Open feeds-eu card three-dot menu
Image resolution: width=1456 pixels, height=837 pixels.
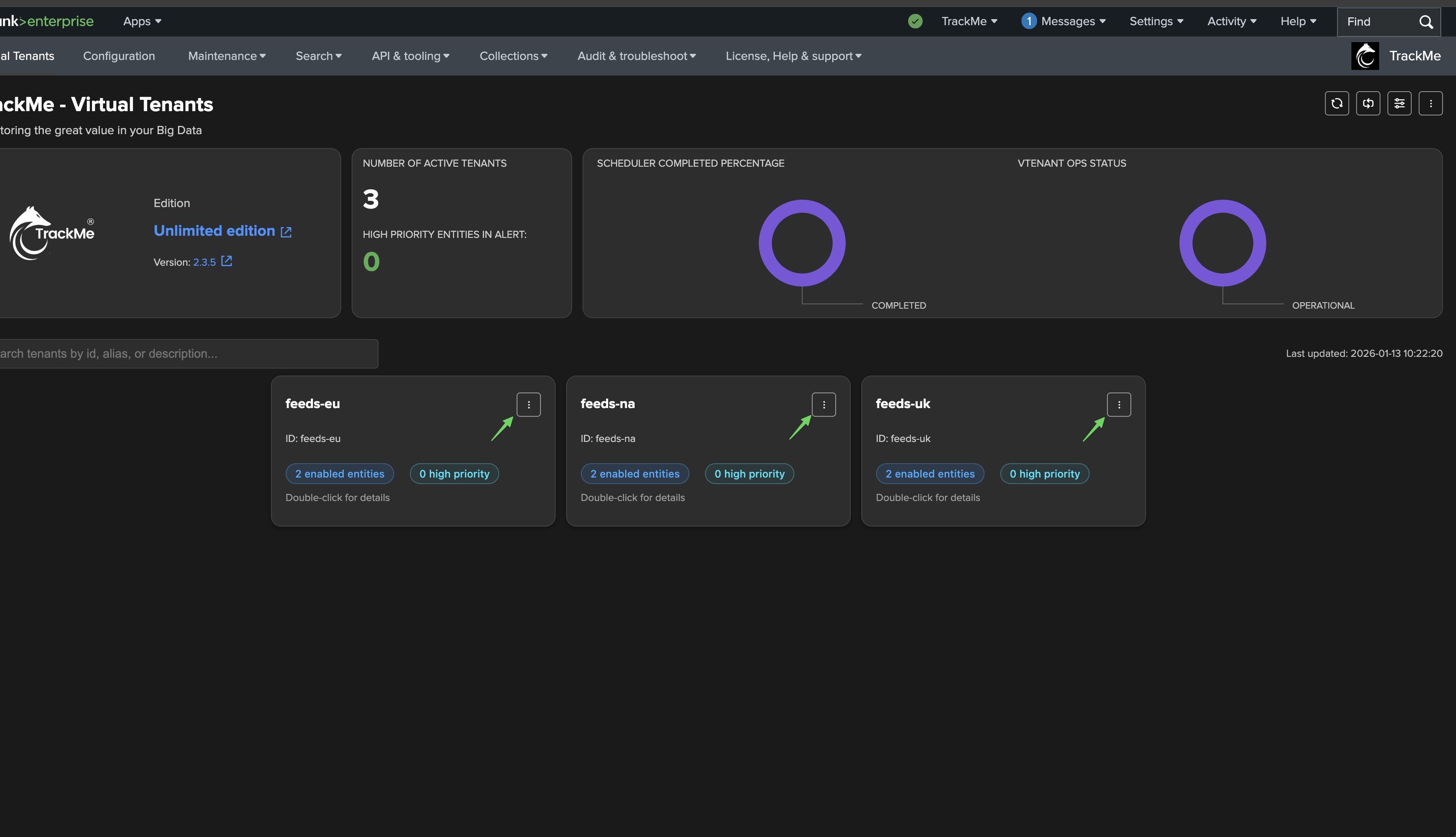pos(528,405)
